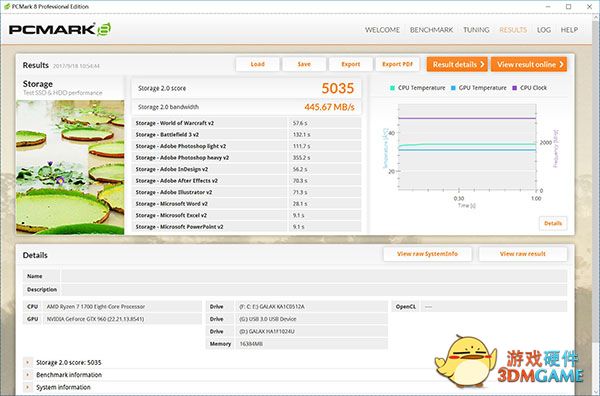The height and width of the screenshot is (396, 600).
Task: Toggle CPU Temperature legend swatch
Action: 392,88
